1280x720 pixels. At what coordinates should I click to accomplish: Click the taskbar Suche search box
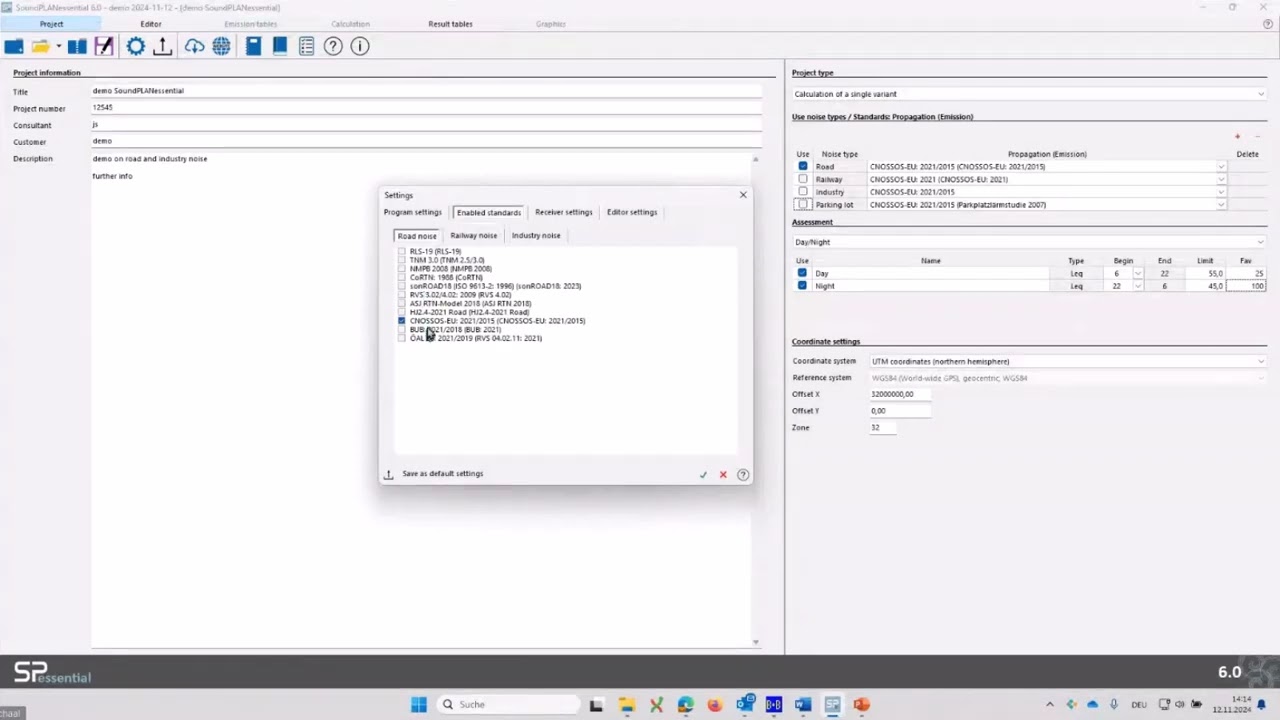[x=507, y=705]
